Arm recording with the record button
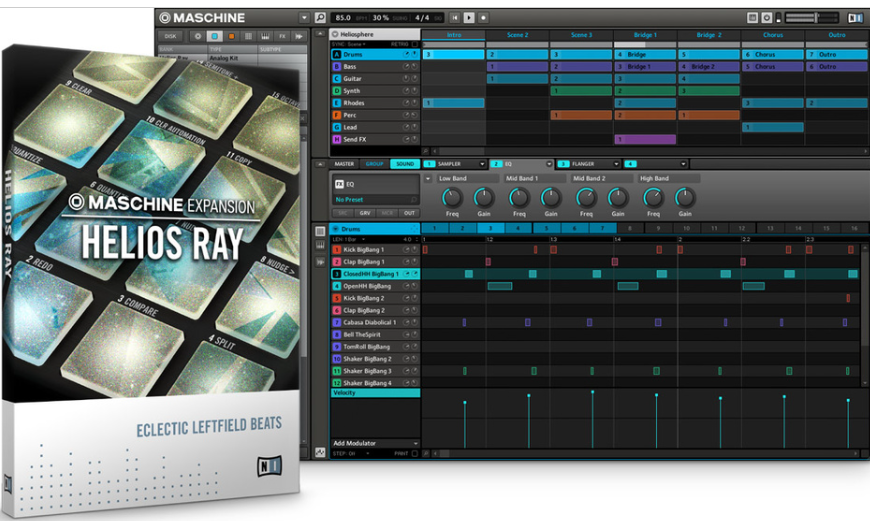The image size is (870, 521). pos(483,18)
